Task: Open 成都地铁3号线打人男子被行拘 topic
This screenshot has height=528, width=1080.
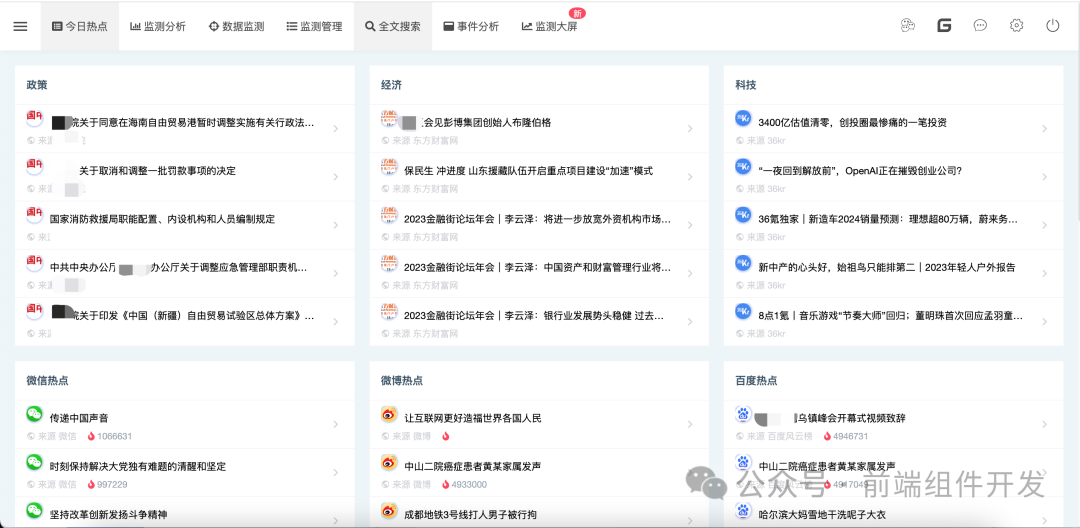Action: coord(470,514)
